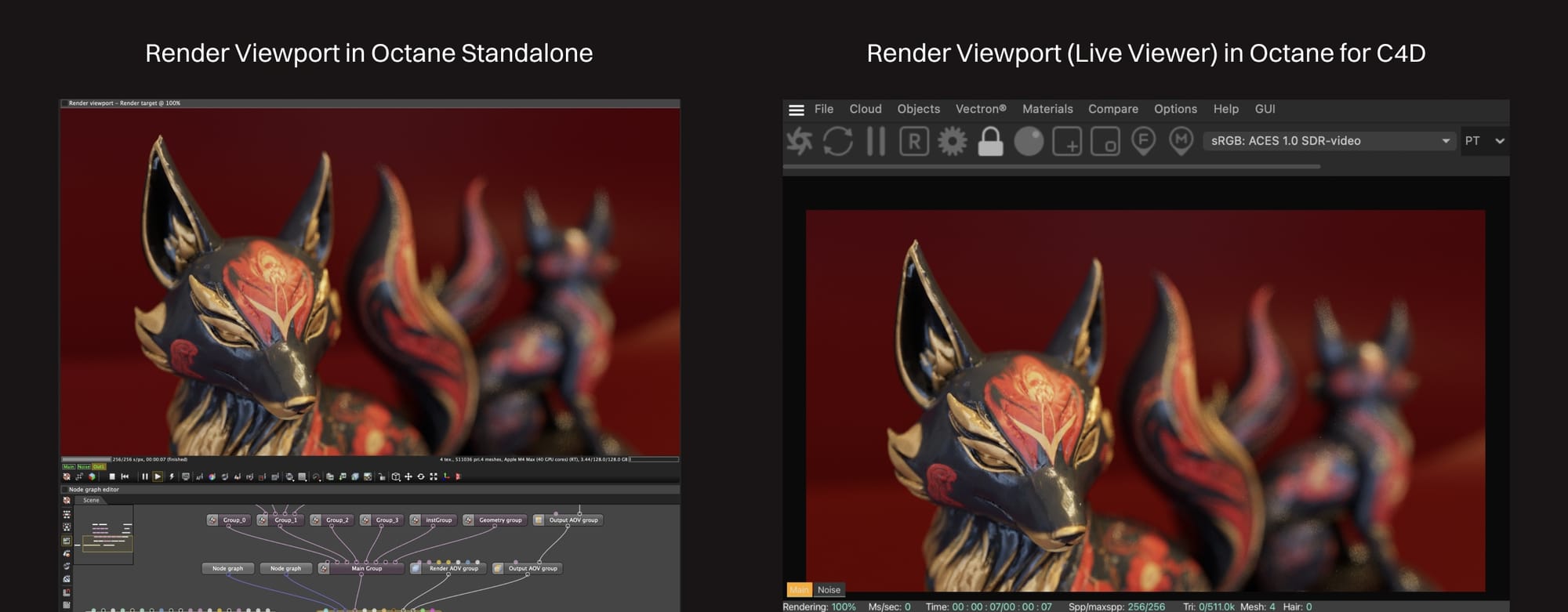Click the copy to clipboard icon
1568x612 pixels.
(329, 476)
